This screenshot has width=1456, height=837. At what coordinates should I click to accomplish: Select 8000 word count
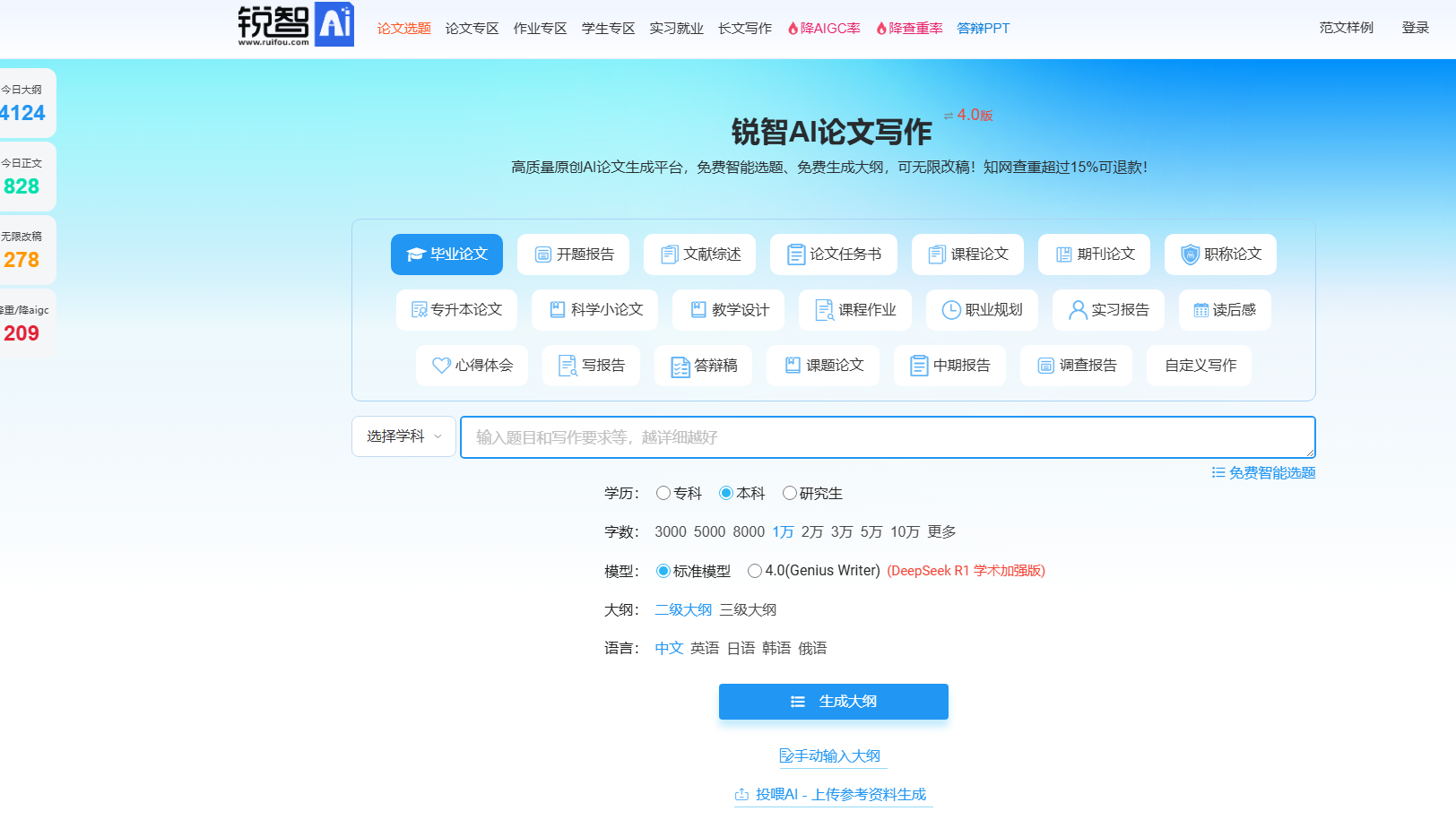(x=749, y=532)
